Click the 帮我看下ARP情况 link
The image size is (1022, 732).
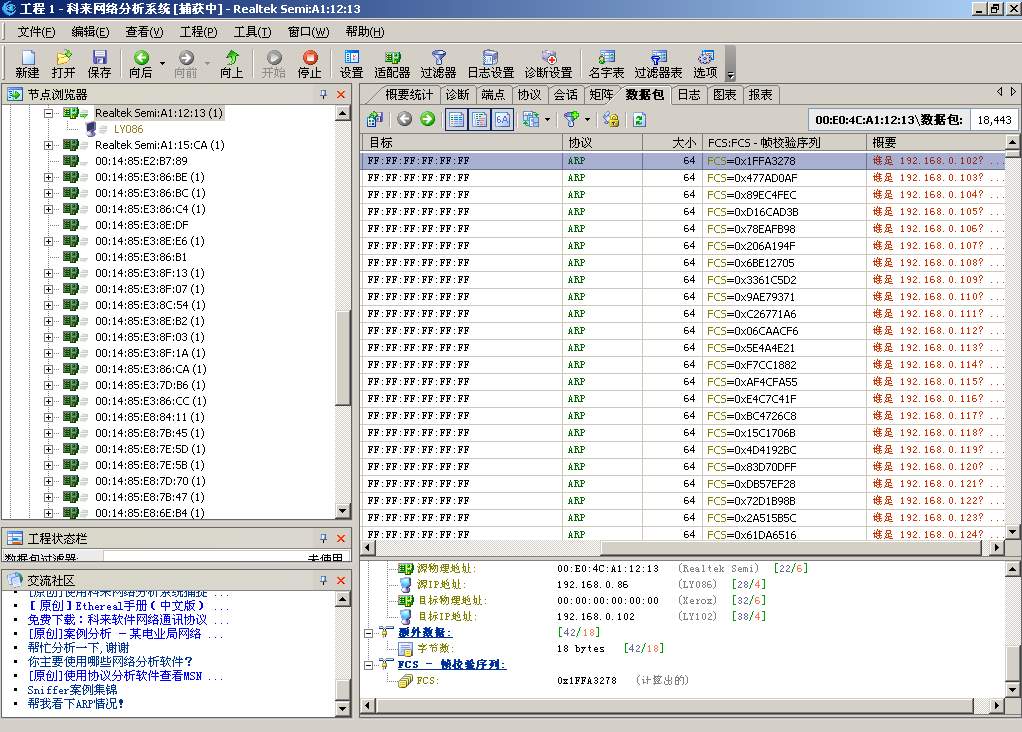(x=76, y=703)
